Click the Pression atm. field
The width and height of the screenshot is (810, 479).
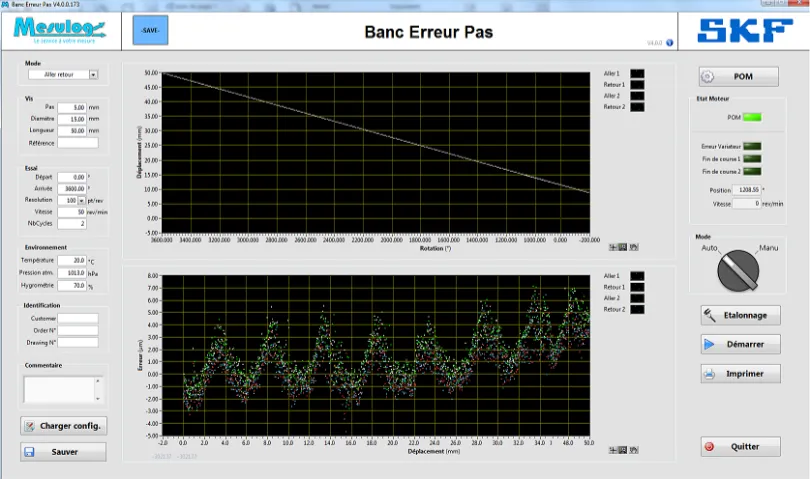pos(71,273)
